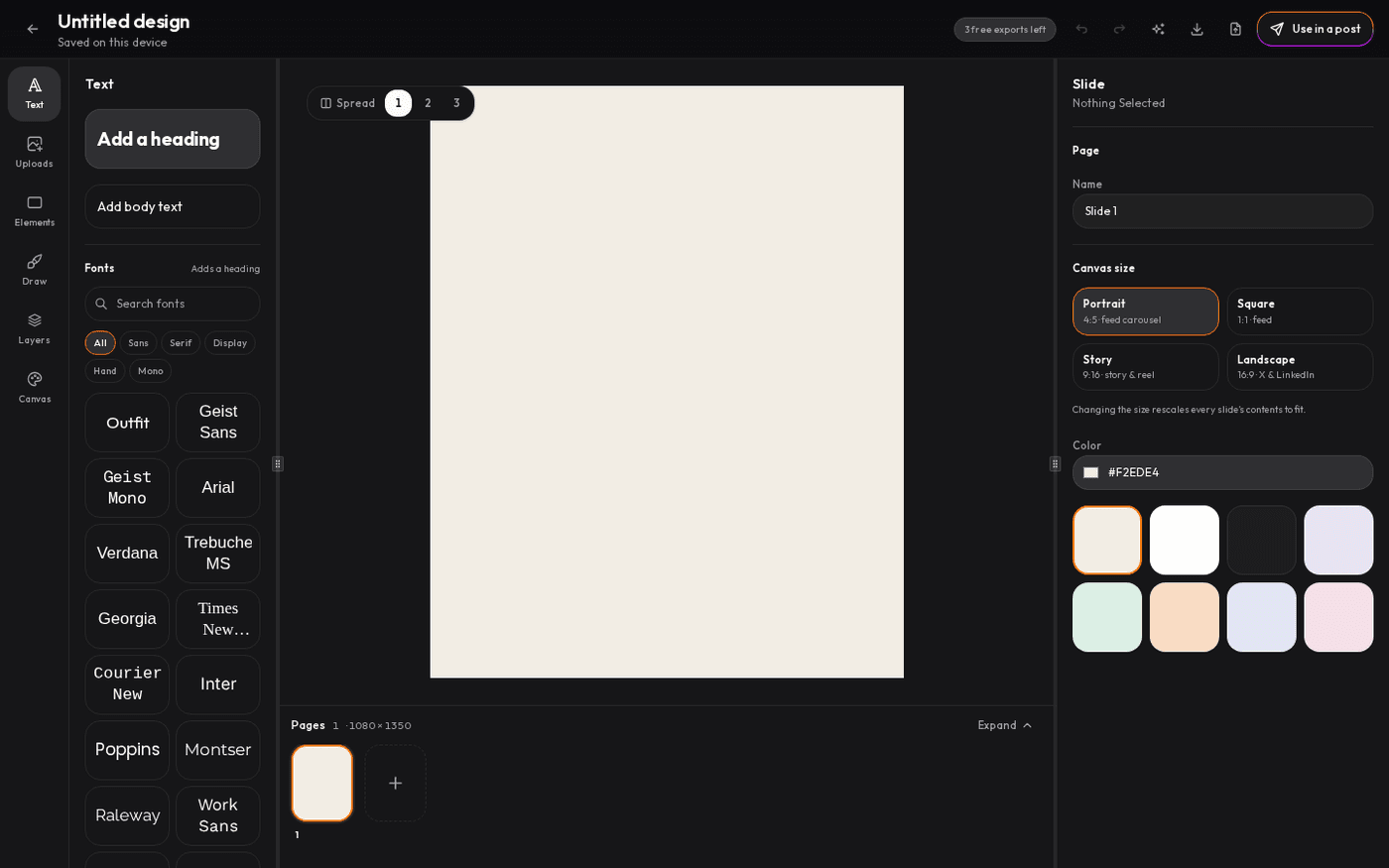The width and height of the screenshot is (1389, 868).
Task: Click Use in a post button
Action: (1315, 29)
